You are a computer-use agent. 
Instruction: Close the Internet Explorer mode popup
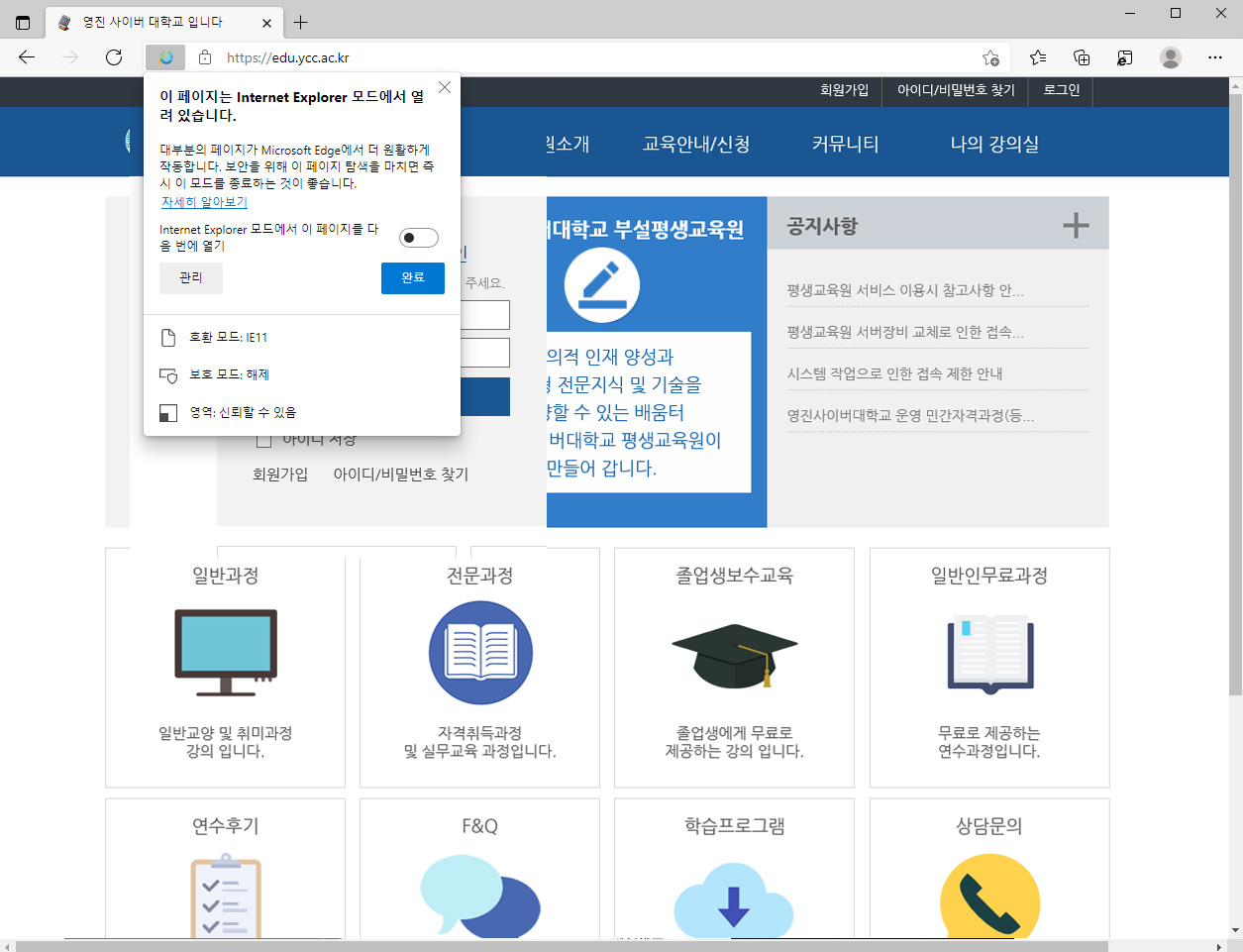tap(445, 87)
